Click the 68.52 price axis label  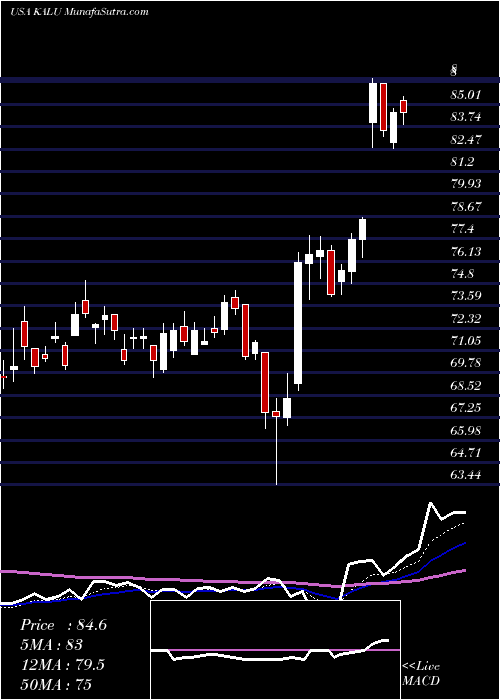(466, 385)
